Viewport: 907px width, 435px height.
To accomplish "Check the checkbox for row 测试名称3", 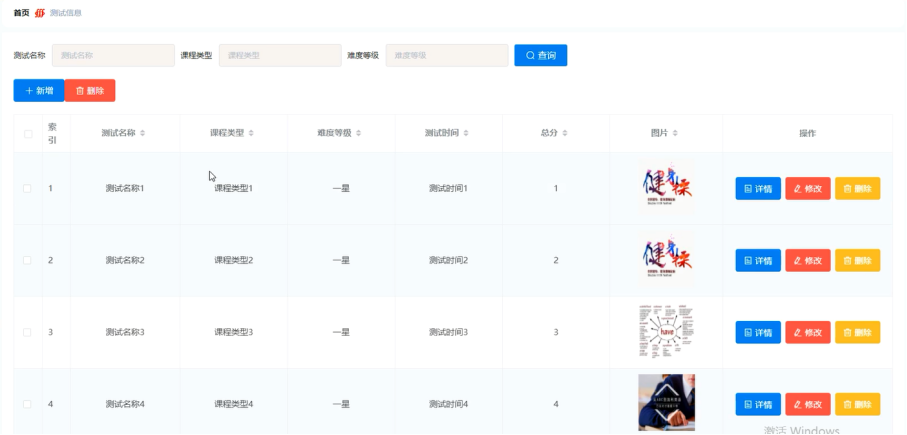I will pos(27,332).
